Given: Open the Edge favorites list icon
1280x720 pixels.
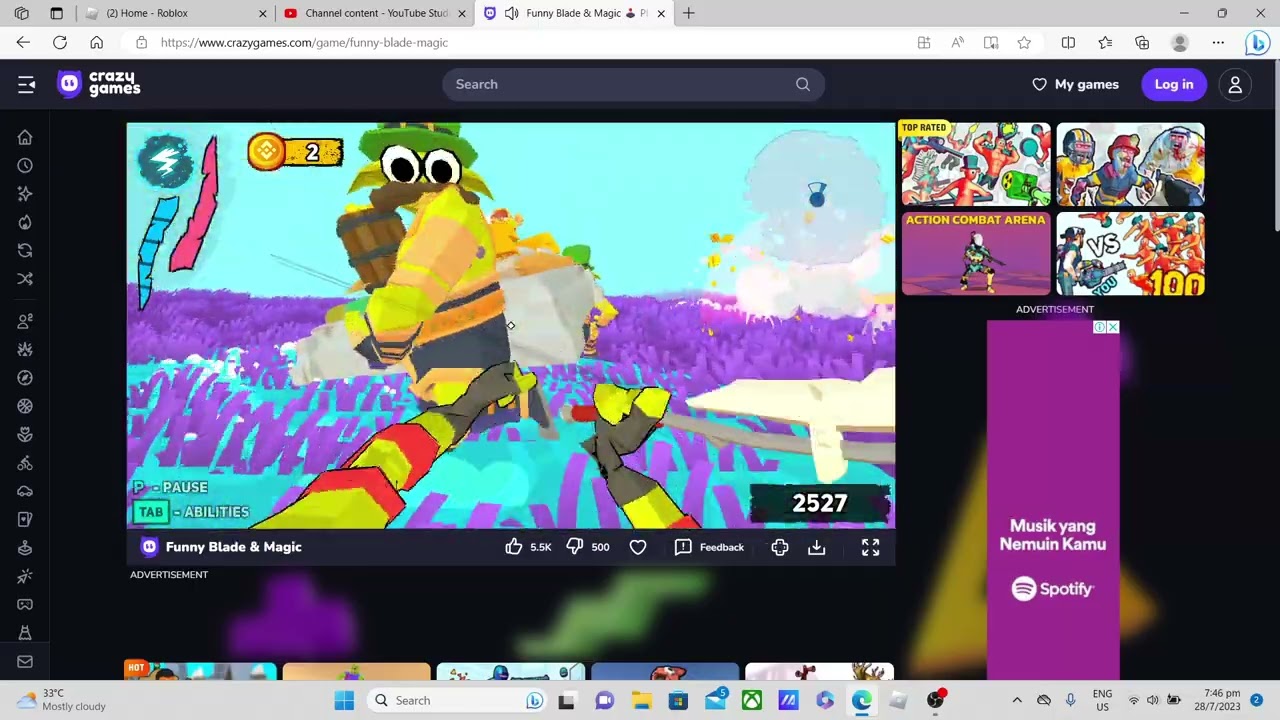Looking at the screenshot, I should coord(1105,43).
